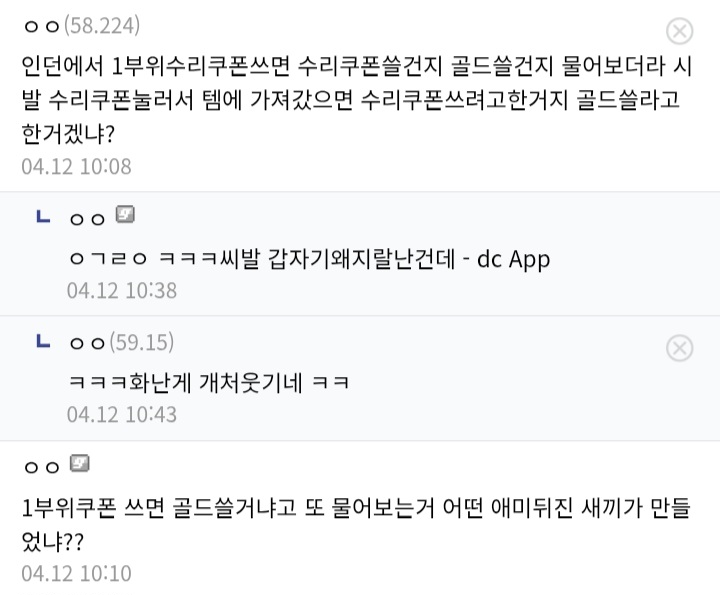Click the delete X icon on the 58.224 comment

point(679,31)
